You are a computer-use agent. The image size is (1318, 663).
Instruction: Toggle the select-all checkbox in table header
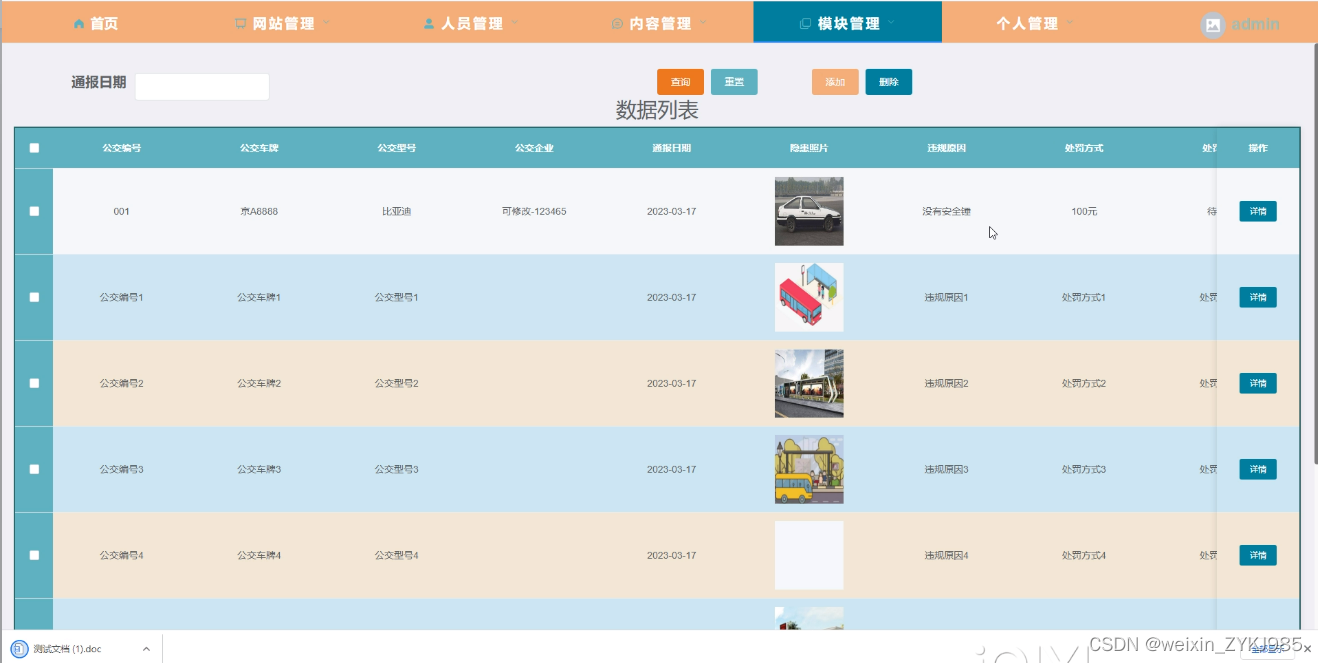pyautogui.click(x=34, y=148)
